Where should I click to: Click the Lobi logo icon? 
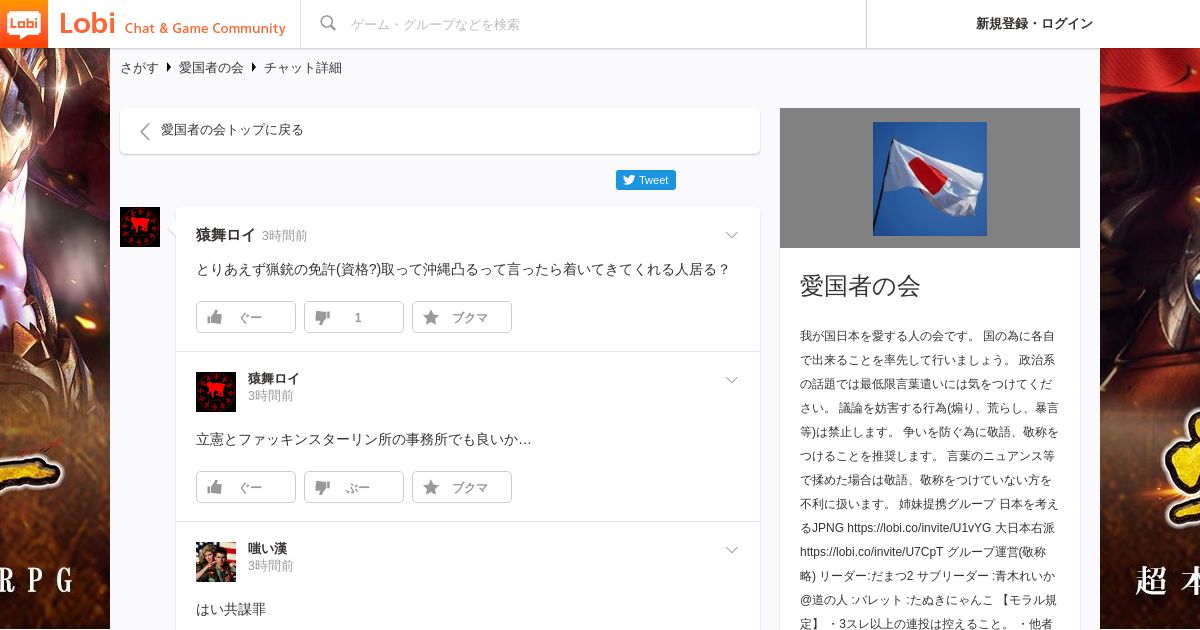pyautogui.click(x=24, y=23)
